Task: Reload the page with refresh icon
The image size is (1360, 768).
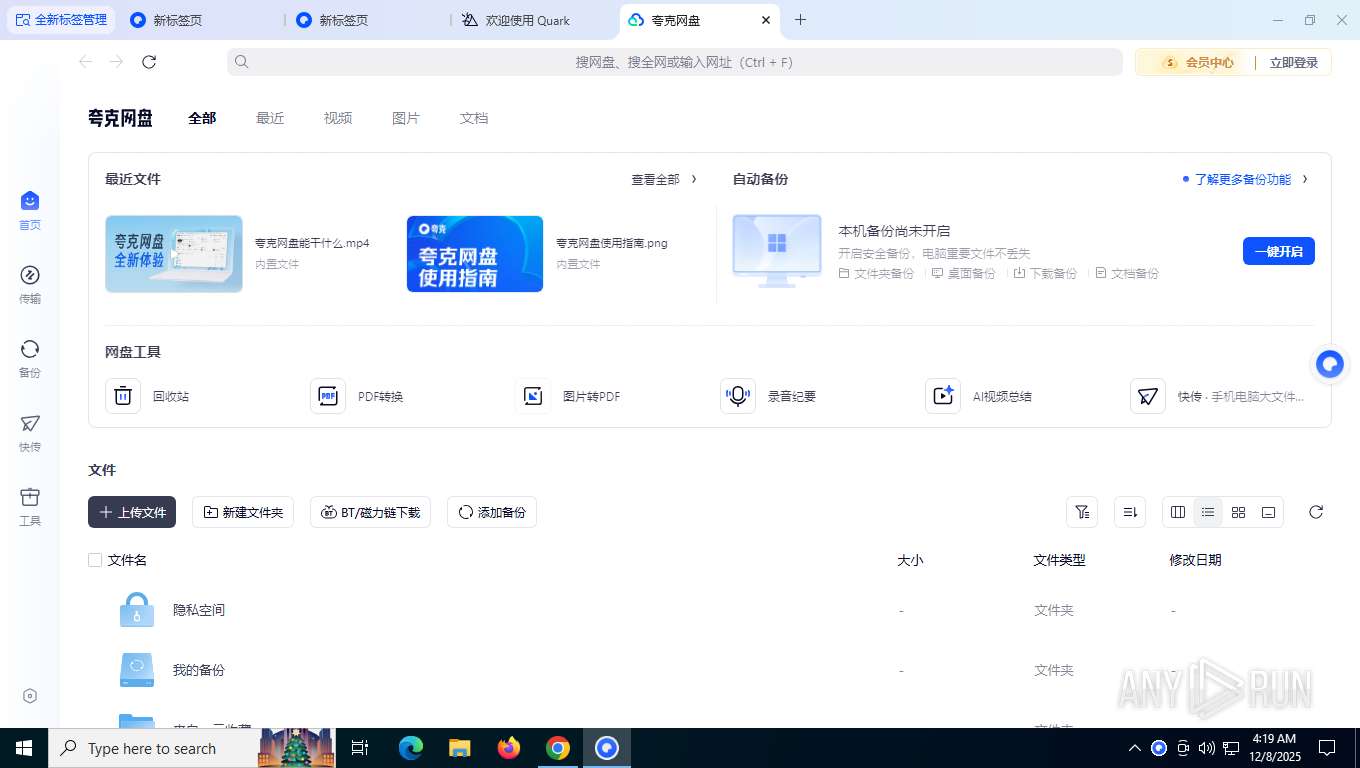Action: (149, 62)
